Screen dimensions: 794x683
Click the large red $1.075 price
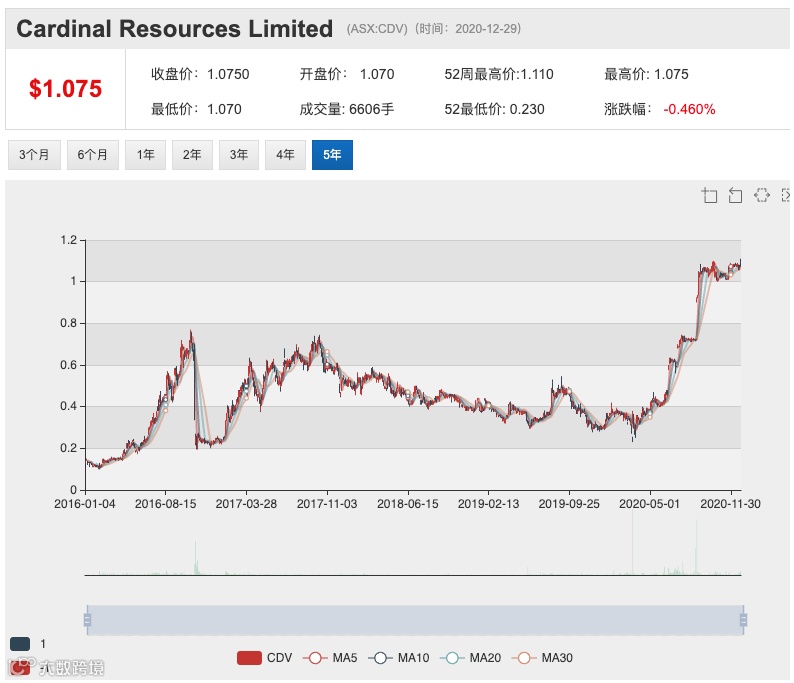(x=65, y=89)
